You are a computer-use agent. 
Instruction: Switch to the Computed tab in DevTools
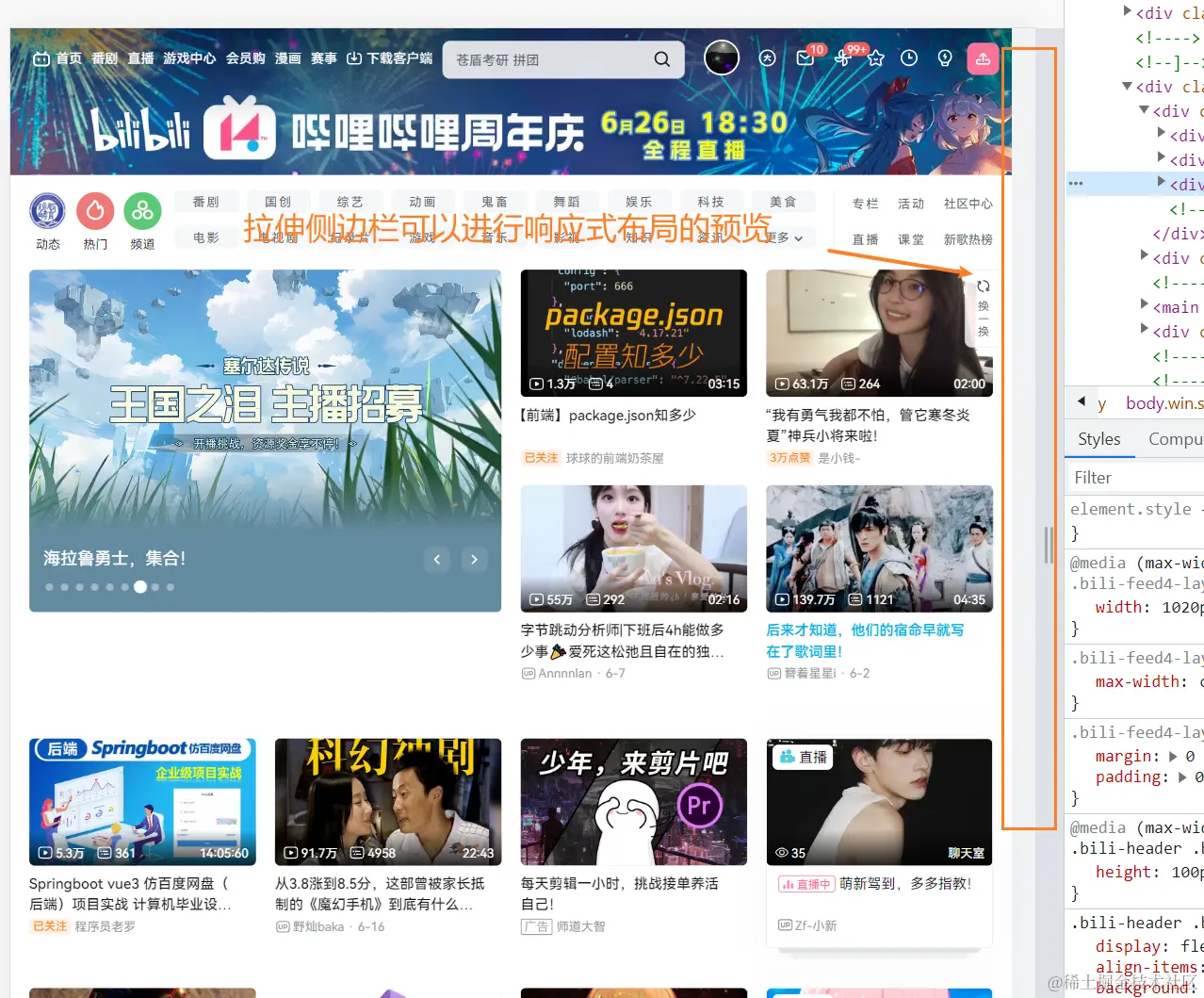tap(1174, 439)
